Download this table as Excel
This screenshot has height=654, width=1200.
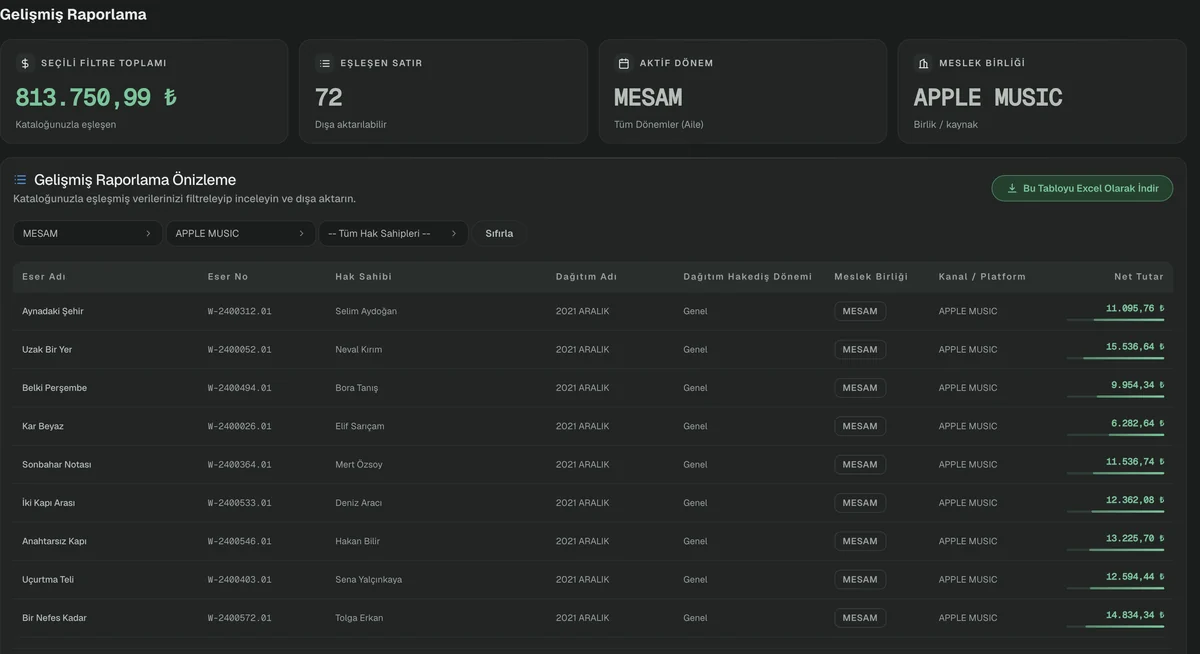pos(1082,188)
